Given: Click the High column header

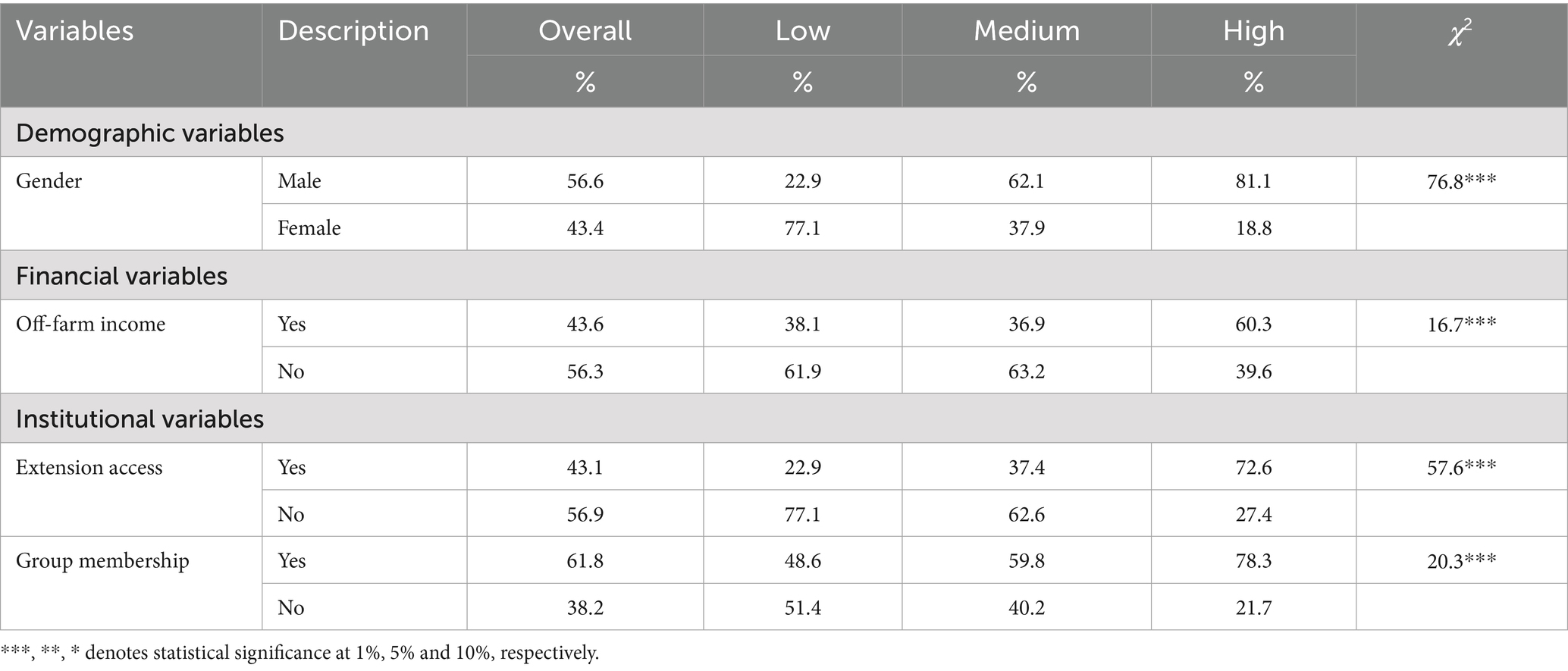Looking at the screenshot, I should click(1253, 31).
